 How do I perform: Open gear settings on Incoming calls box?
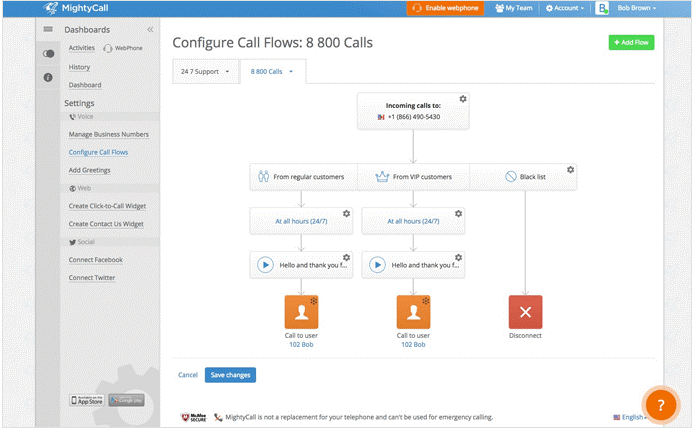(463, 99)
